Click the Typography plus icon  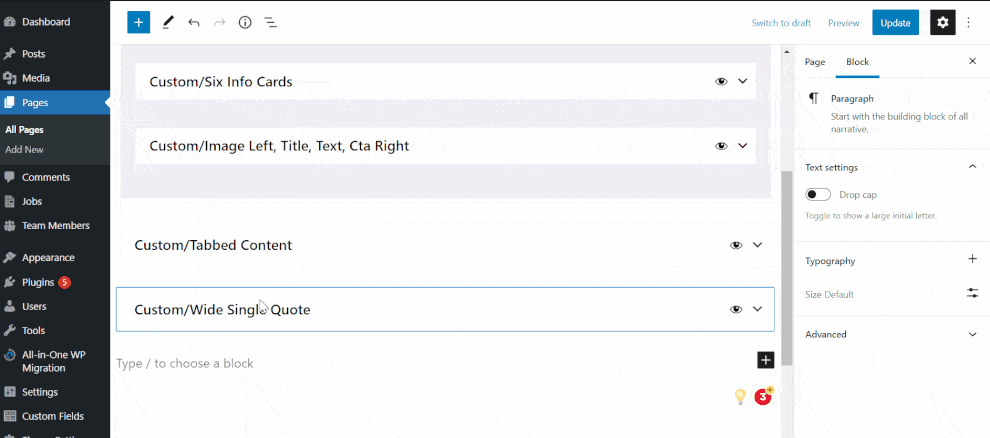point(972,259)
